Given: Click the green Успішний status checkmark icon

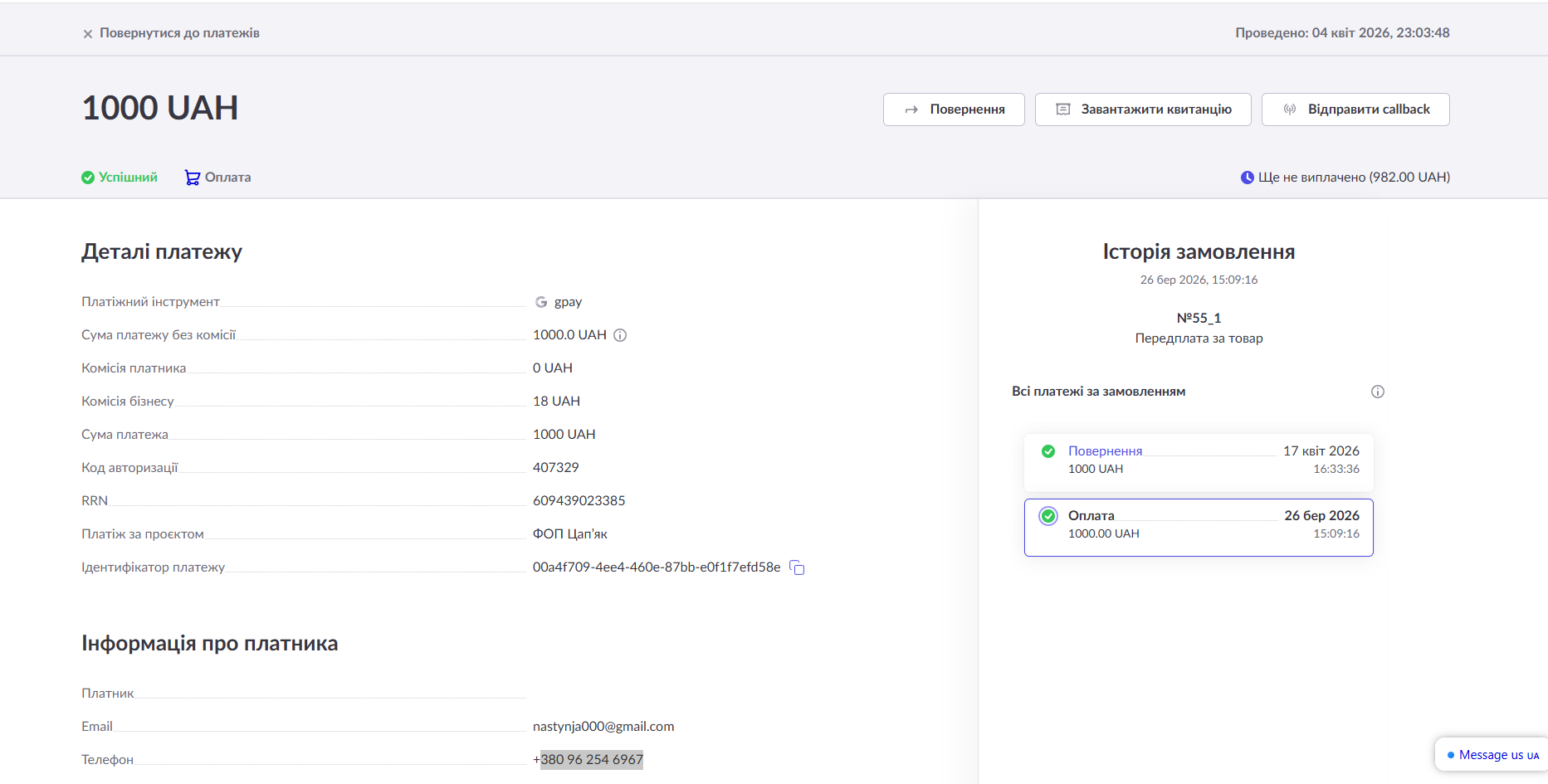Looking at the screenshot, I should point(88,178).
